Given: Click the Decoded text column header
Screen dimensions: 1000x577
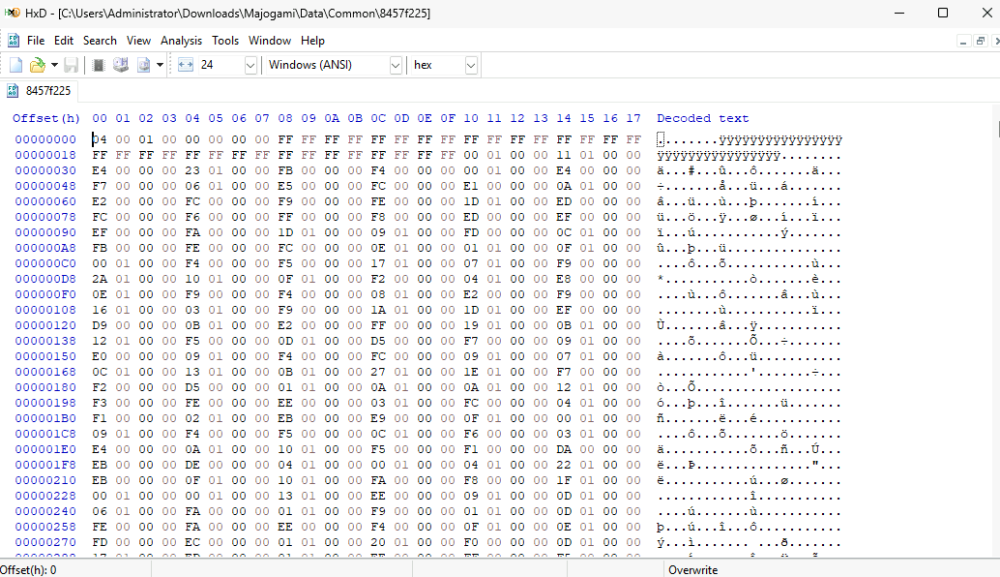Looking at the screenshot, I should 702,119.
